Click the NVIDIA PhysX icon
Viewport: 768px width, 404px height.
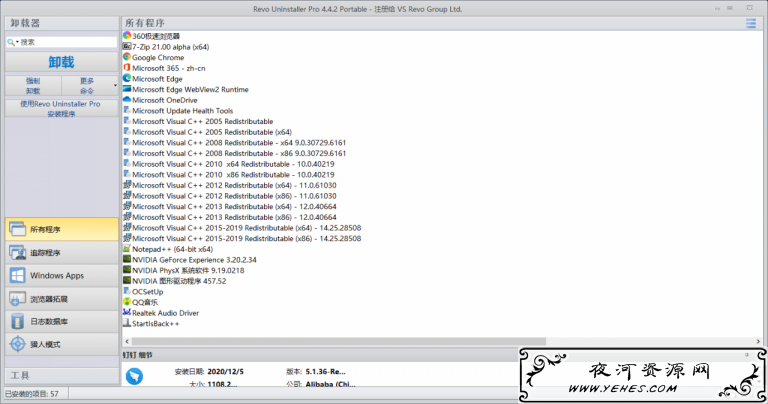[127, 270]
